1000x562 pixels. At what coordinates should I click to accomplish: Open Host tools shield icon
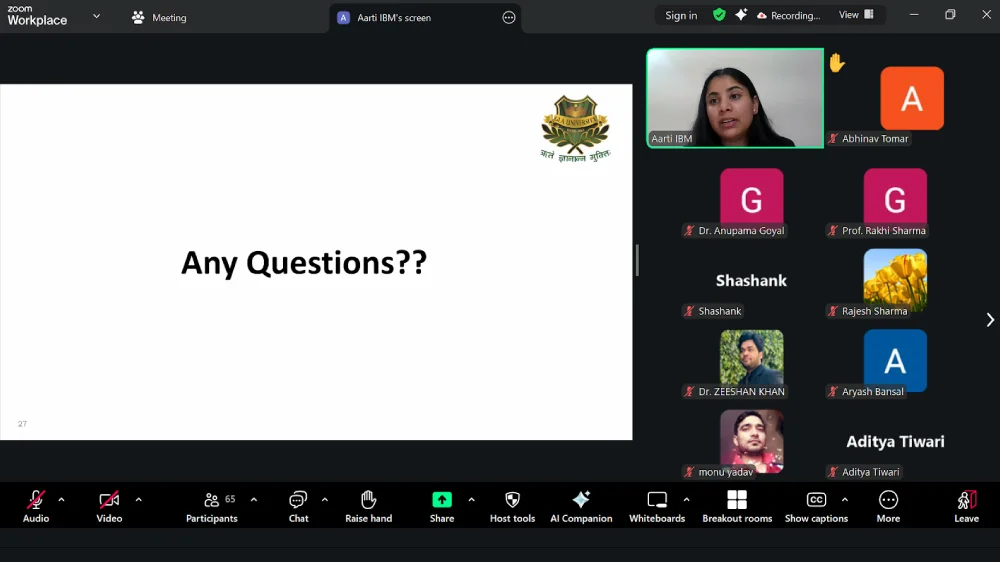click(x=512, y=505)
